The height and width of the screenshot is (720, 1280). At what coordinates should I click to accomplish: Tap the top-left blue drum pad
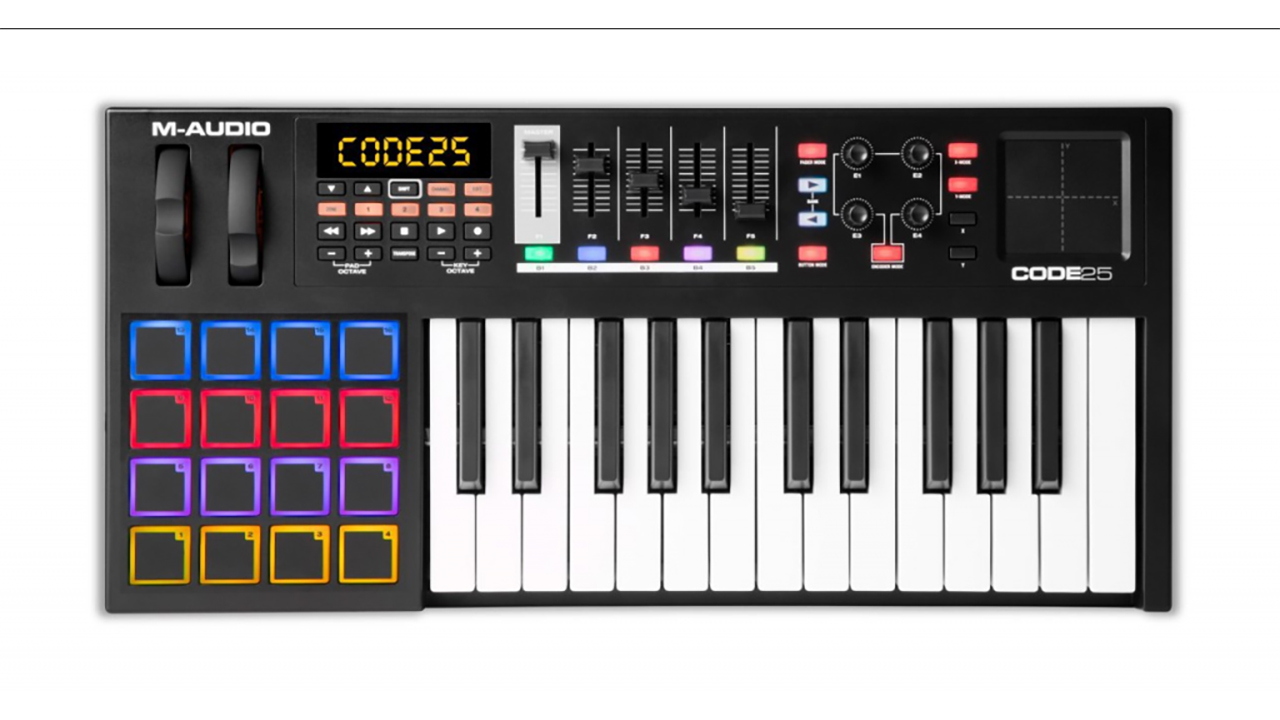pyautogui.click(x=160, y=350)
